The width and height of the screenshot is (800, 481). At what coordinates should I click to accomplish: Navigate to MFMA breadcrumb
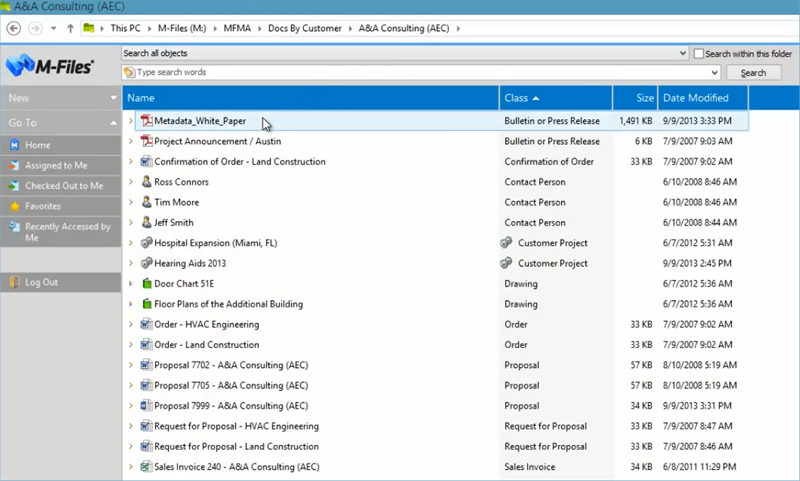[x=237, y=29]
